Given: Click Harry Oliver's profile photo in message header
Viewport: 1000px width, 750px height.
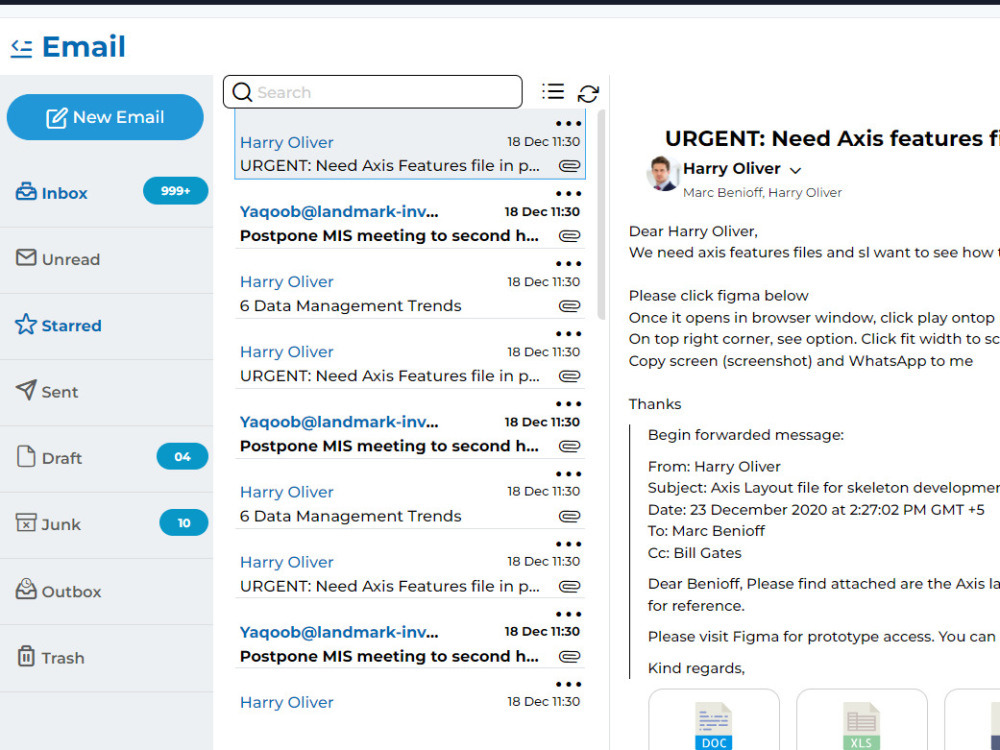Looking at the screenshot, I should coord(663,173).
